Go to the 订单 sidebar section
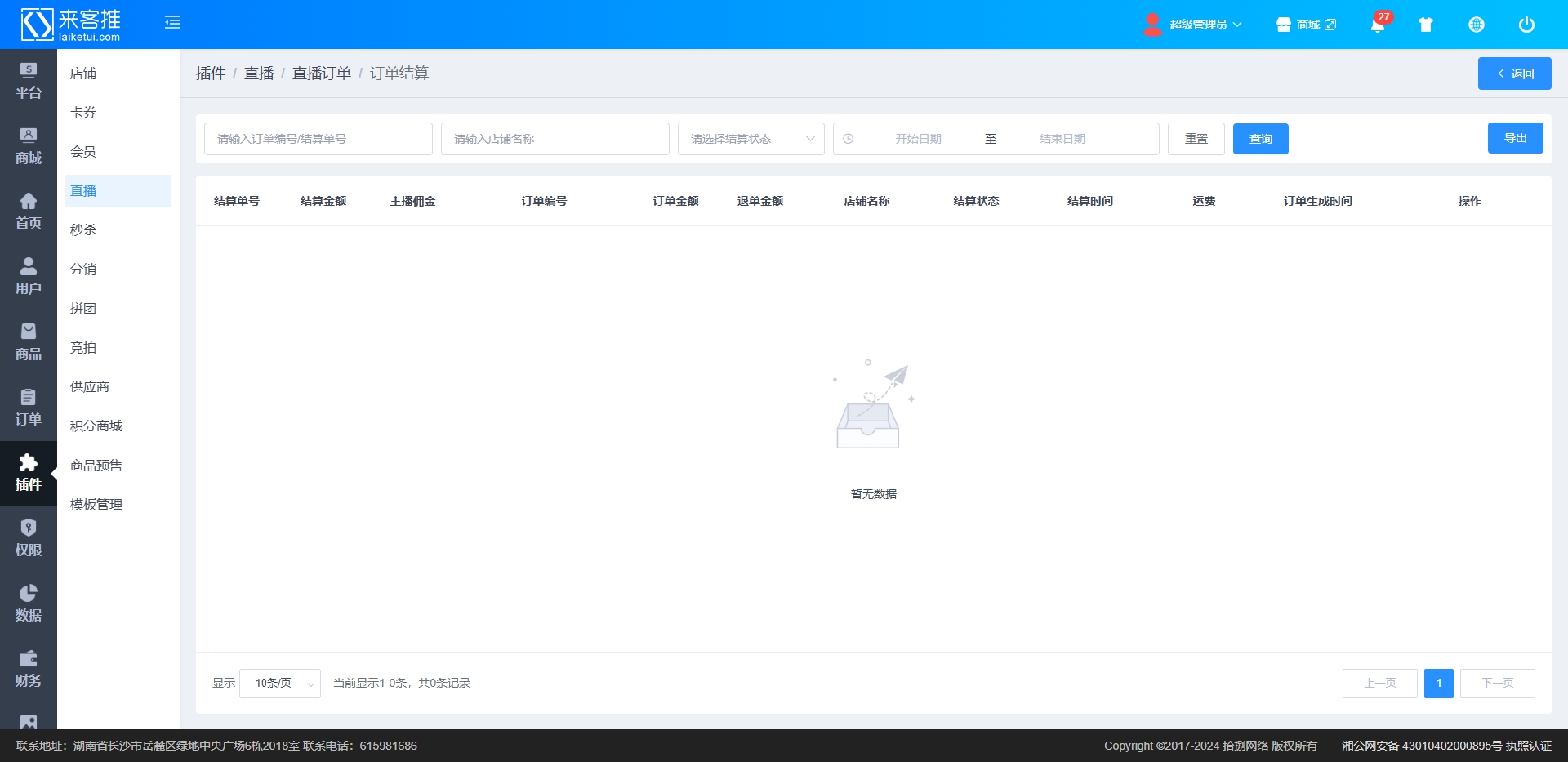 pyautogui.click(x=29, y=408)
